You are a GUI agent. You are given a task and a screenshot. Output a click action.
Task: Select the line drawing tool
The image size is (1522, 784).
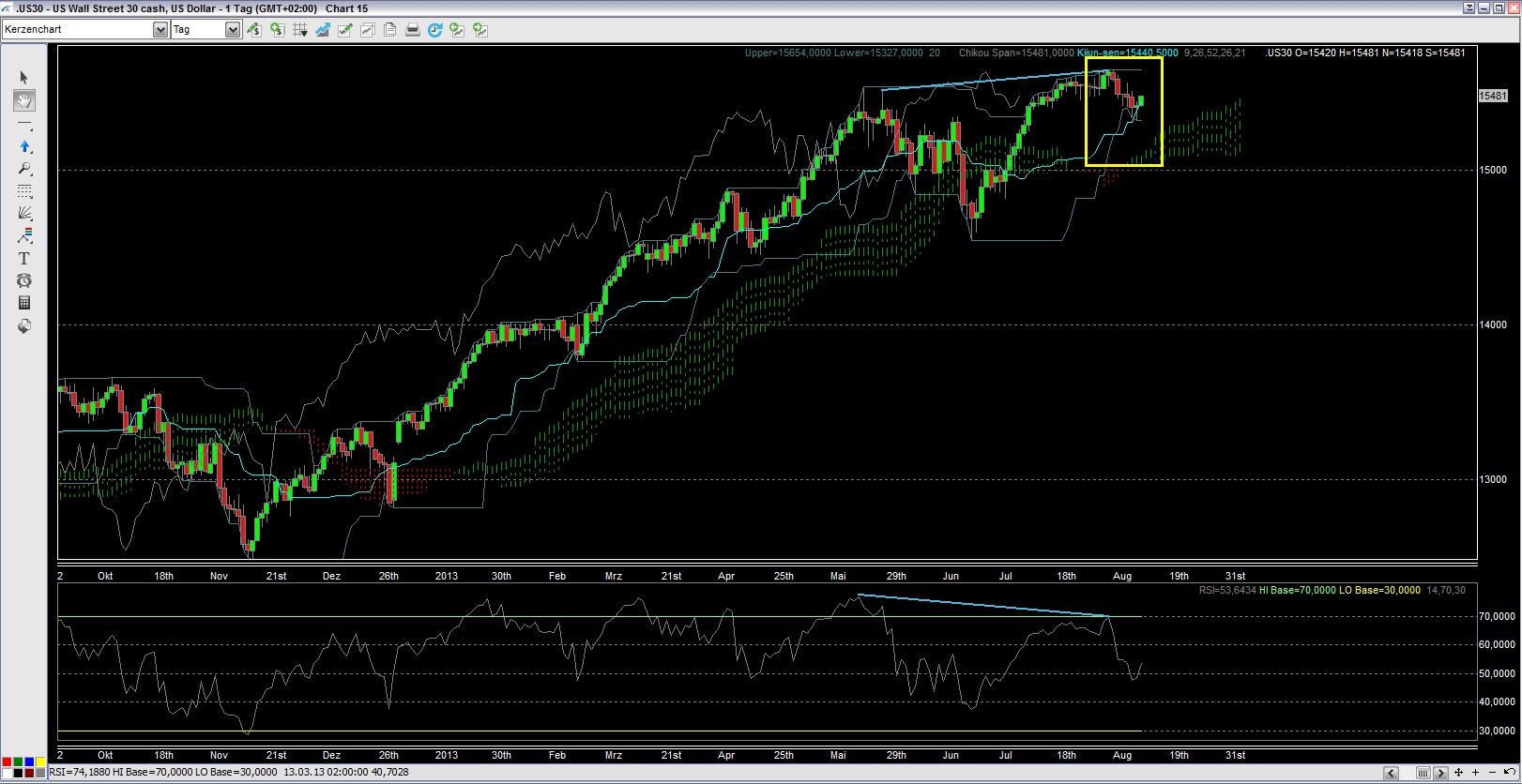(x=24, y=125)
